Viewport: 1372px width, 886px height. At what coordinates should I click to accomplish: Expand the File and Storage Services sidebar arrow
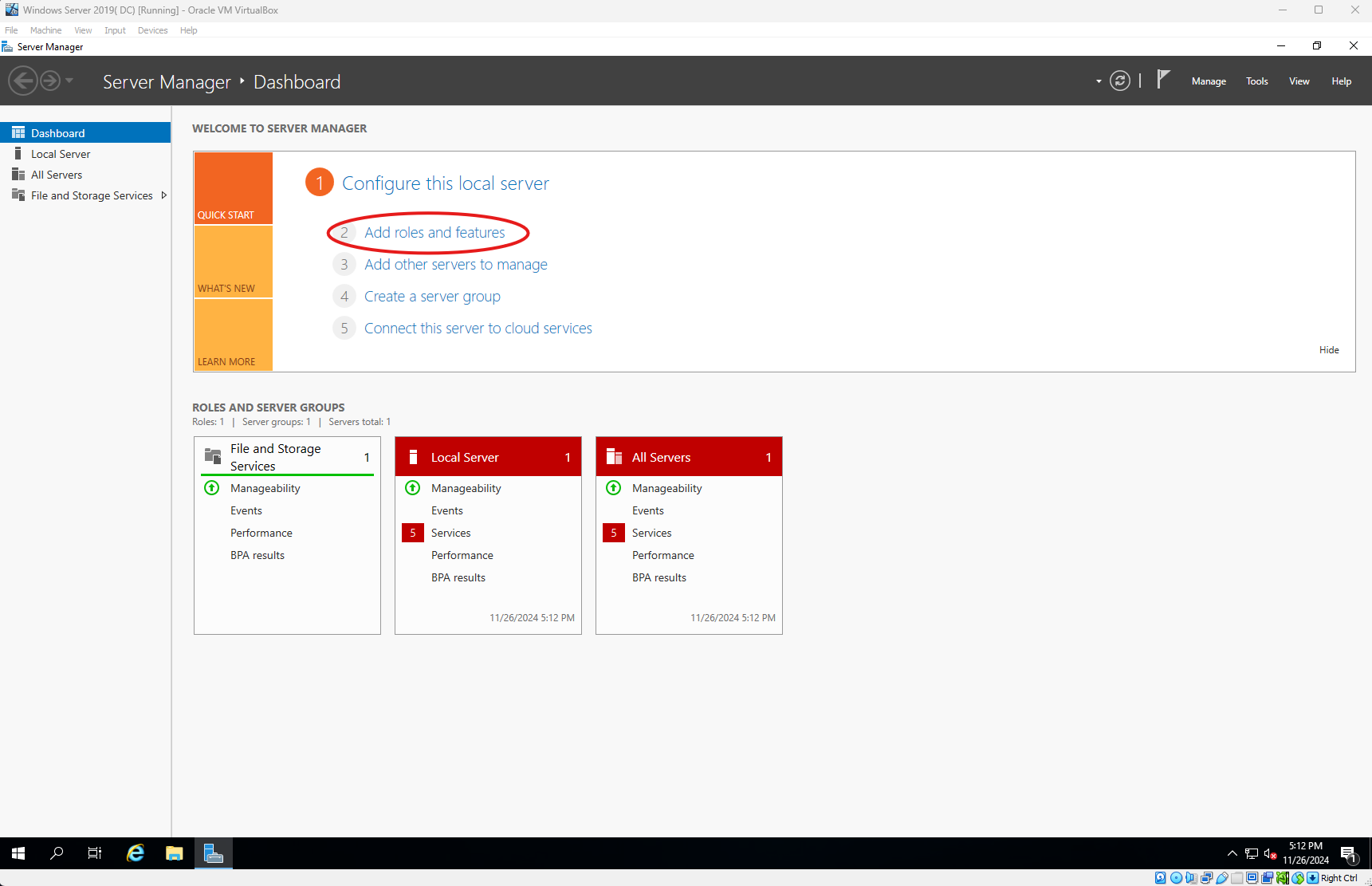[164, 195]
